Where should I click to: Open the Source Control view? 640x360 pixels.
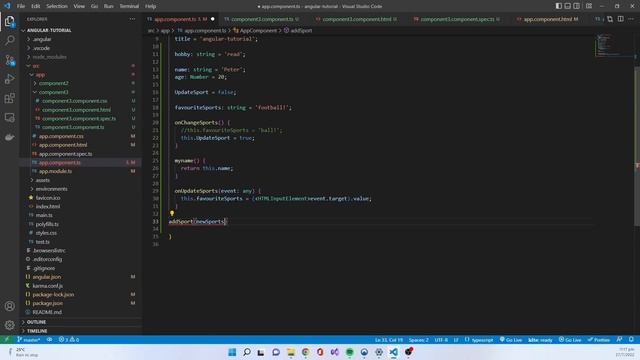point(9,60)
